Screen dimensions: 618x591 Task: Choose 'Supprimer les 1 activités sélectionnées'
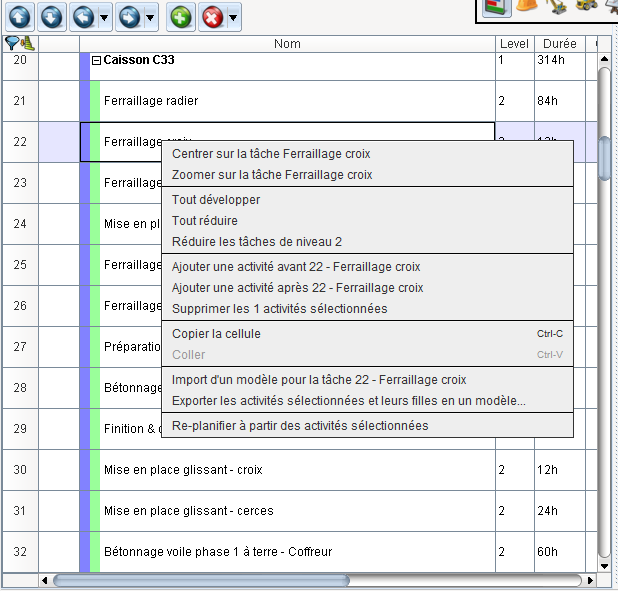point(279,309)
